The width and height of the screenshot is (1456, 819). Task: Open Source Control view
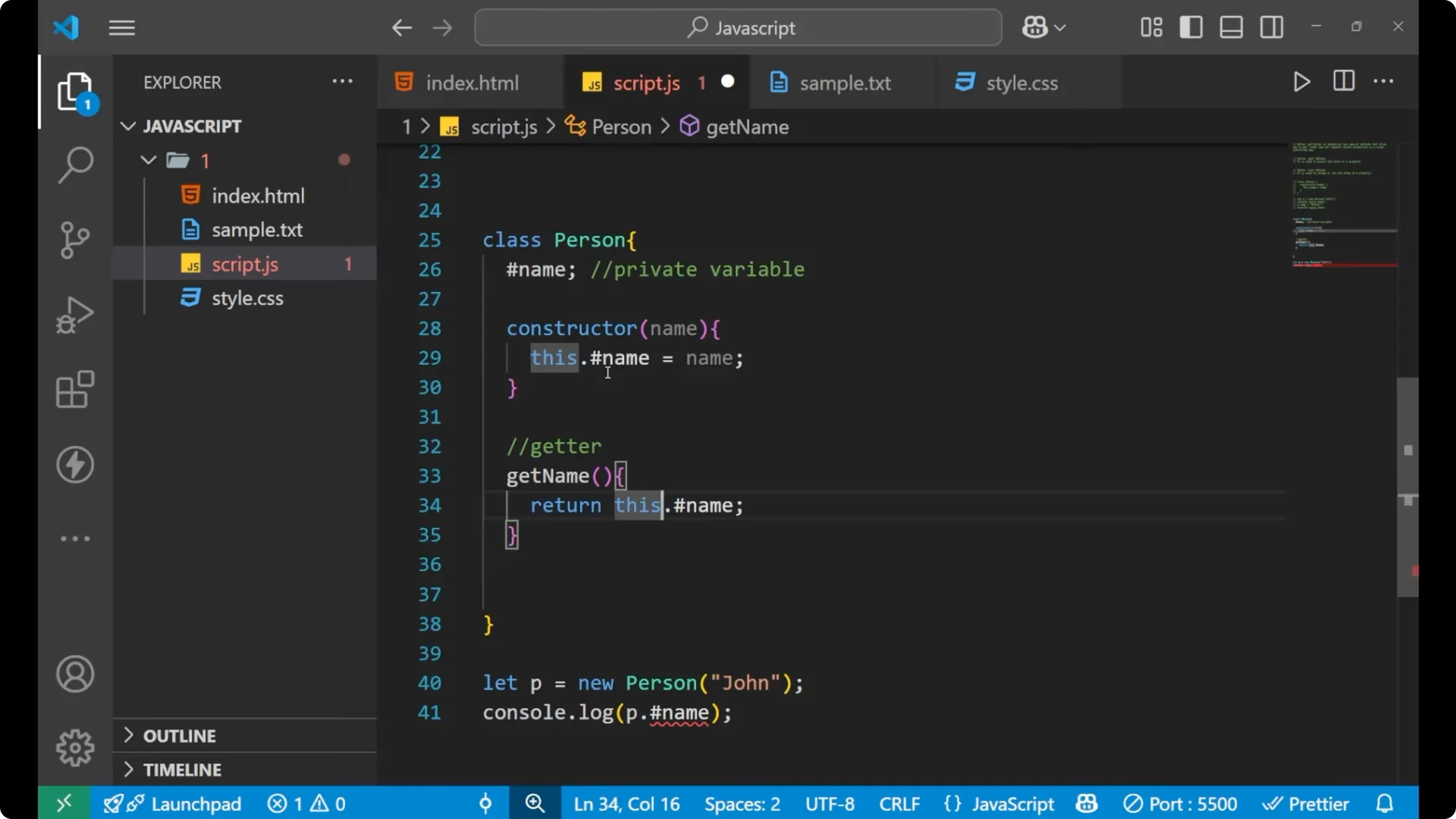74,240
